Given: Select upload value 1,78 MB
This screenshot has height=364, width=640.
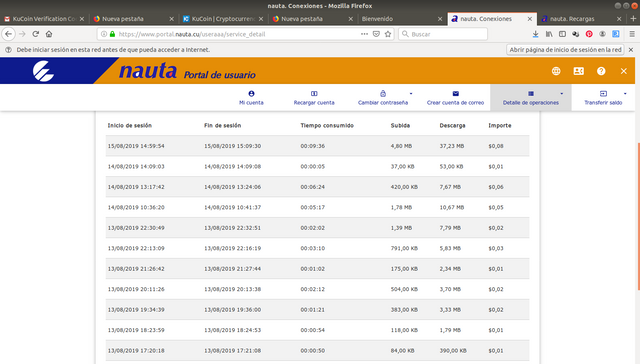Looking at the screenshot, I should pyautogui.click(x=401, y=207).
